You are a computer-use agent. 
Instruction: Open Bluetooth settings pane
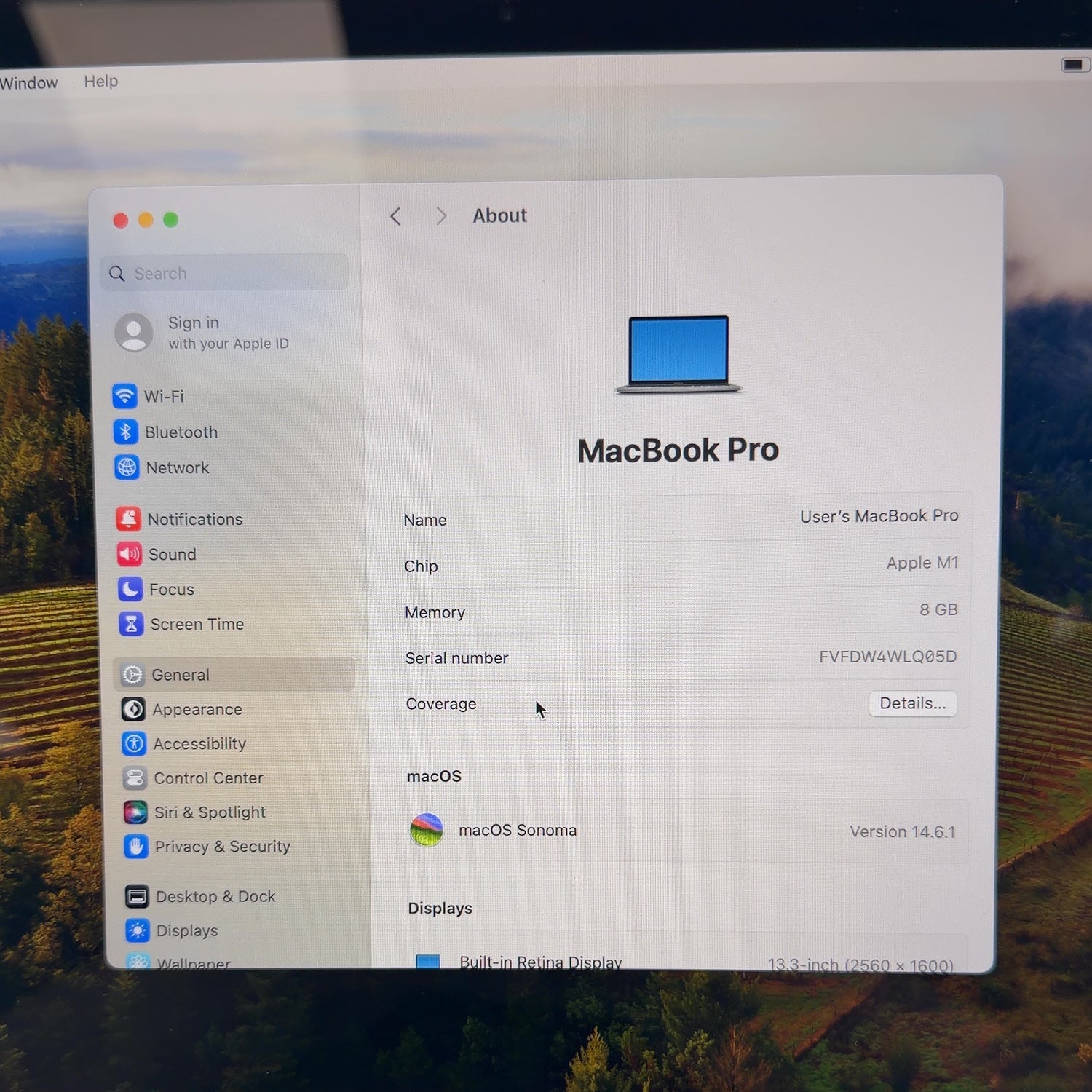point(166,432)
